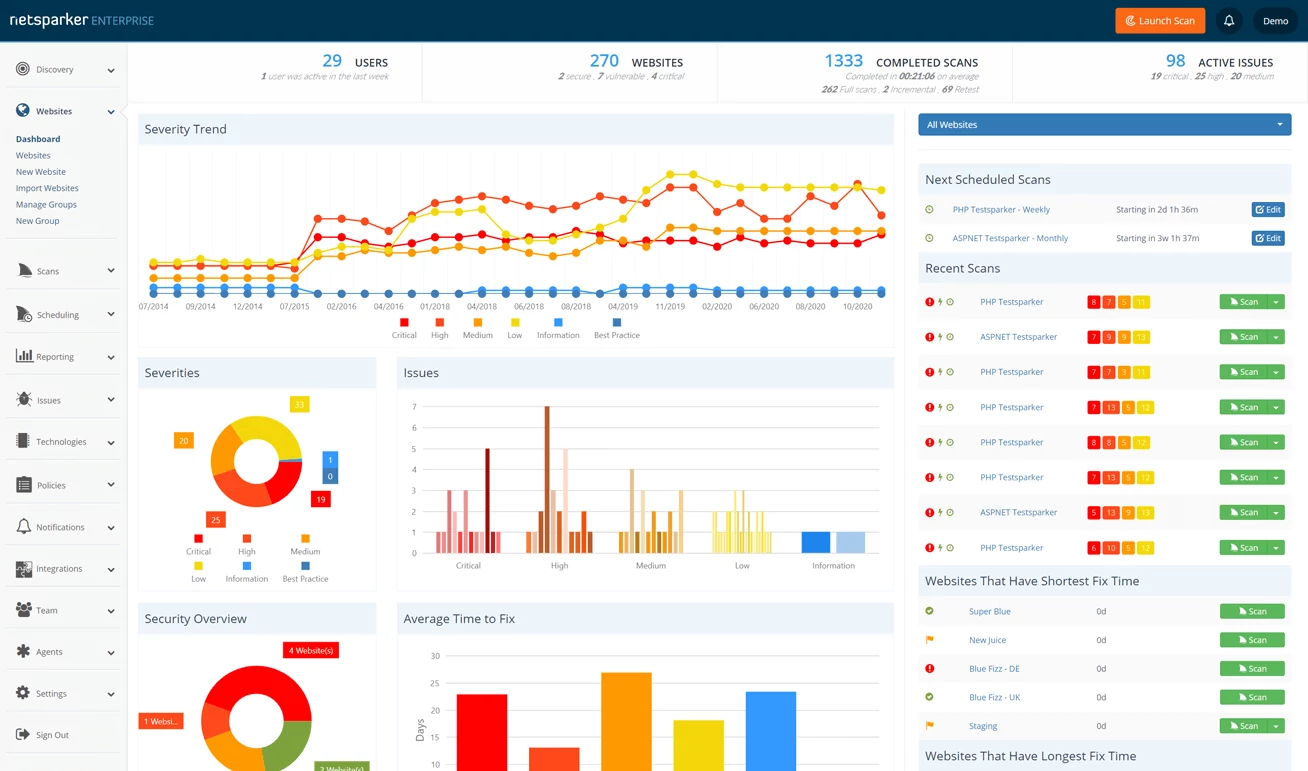
Task: Click the Discovery sidebar icon
Action: pos(23,69)
